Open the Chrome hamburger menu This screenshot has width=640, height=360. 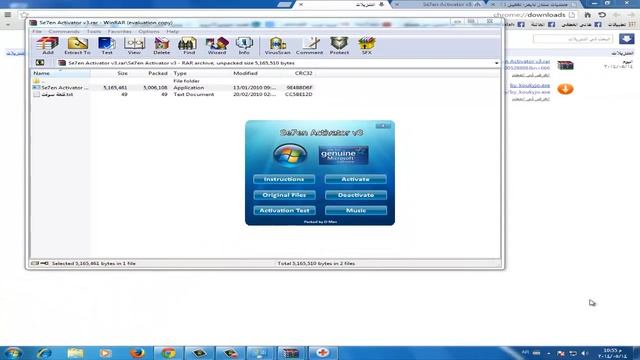8,15
